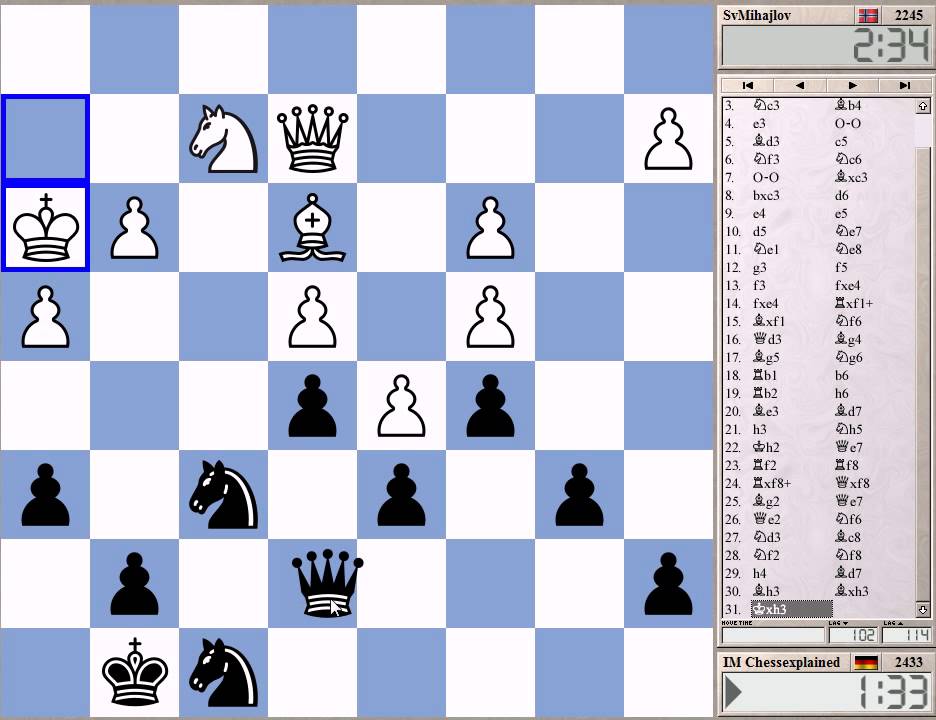Click the move list scroll-up arrow

(923, 106)
